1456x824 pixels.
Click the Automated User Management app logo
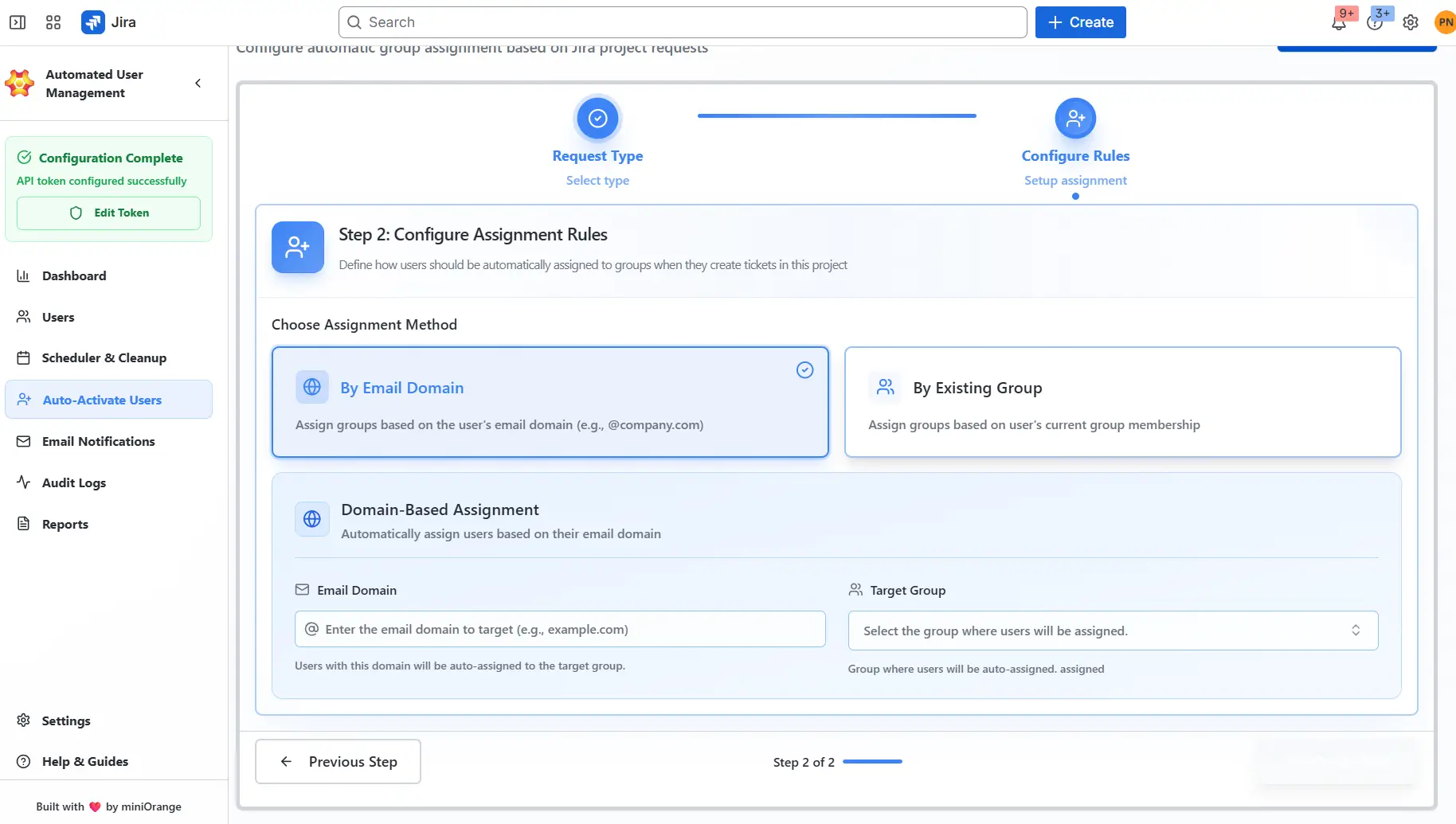click(x=20, y=84)
